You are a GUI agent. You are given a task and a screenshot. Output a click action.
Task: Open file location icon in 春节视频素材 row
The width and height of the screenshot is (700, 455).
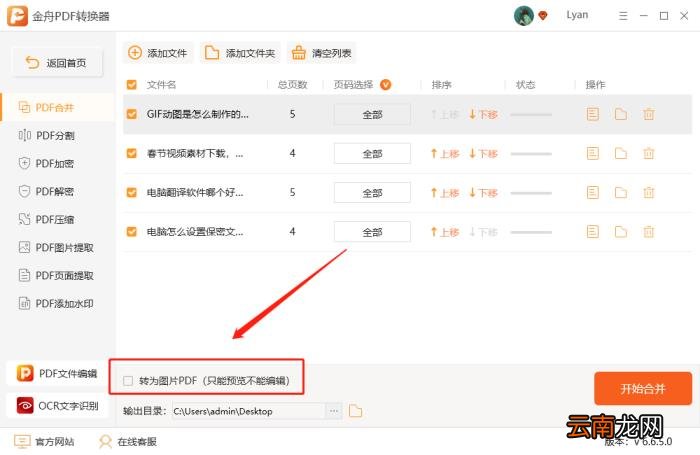(621, 154)
